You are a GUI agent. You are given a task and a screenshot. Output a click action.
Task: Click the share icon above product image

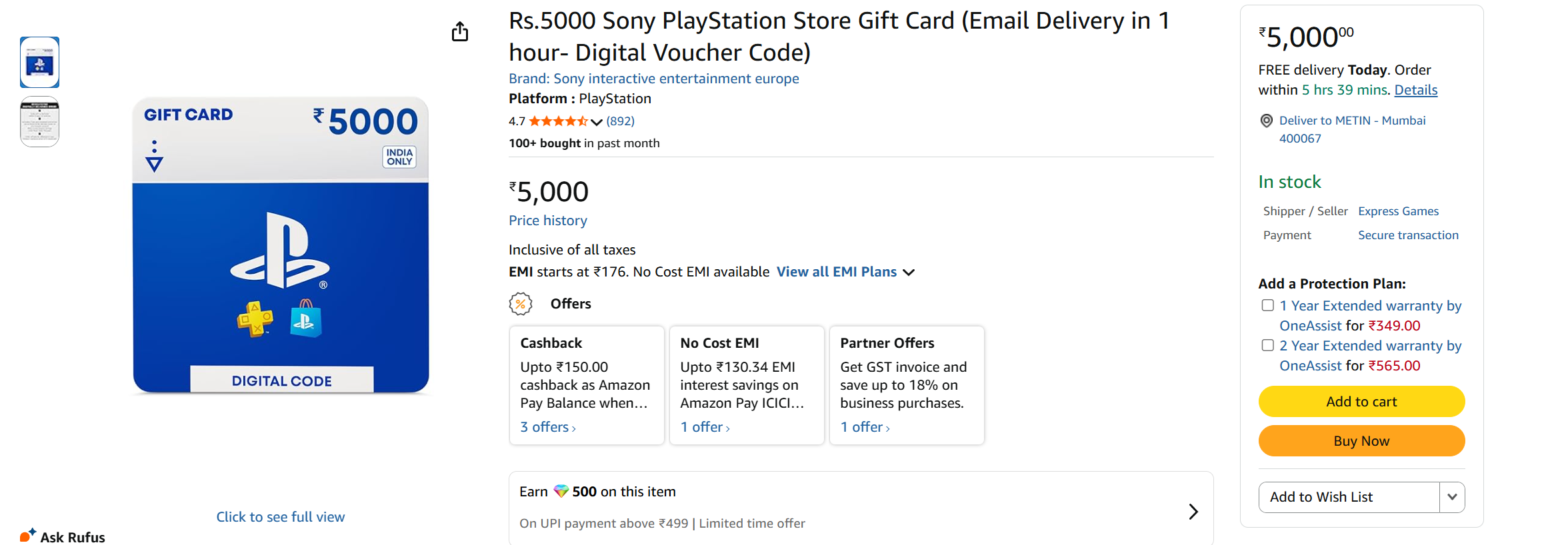click(x=460, y=31)
